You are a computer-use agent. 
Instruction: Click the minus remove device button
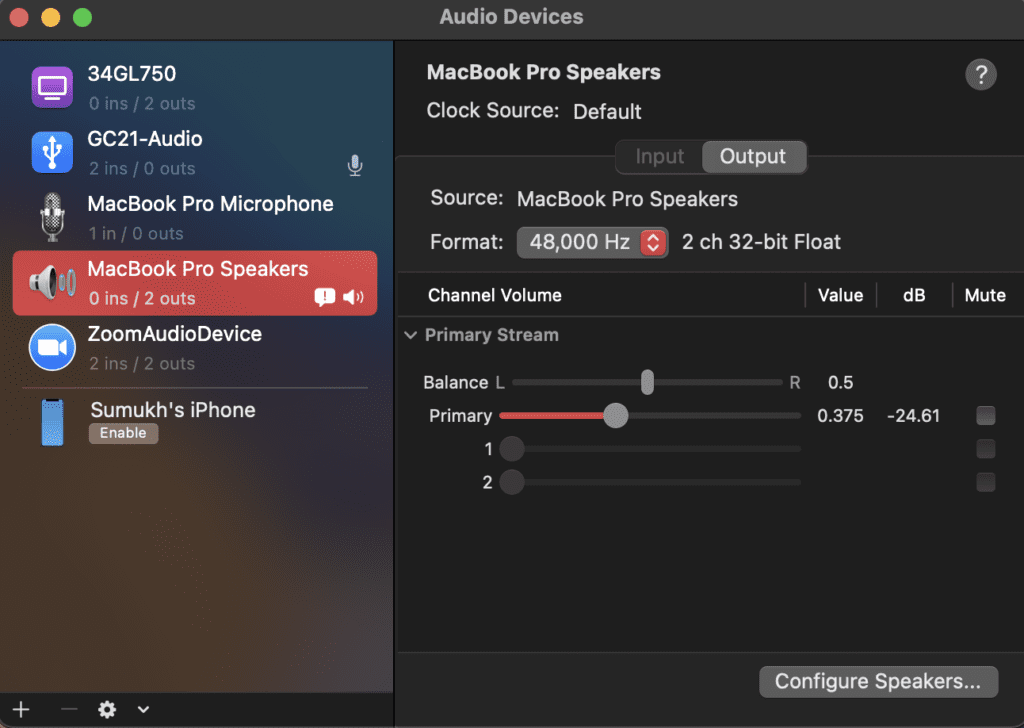[69, 709]
